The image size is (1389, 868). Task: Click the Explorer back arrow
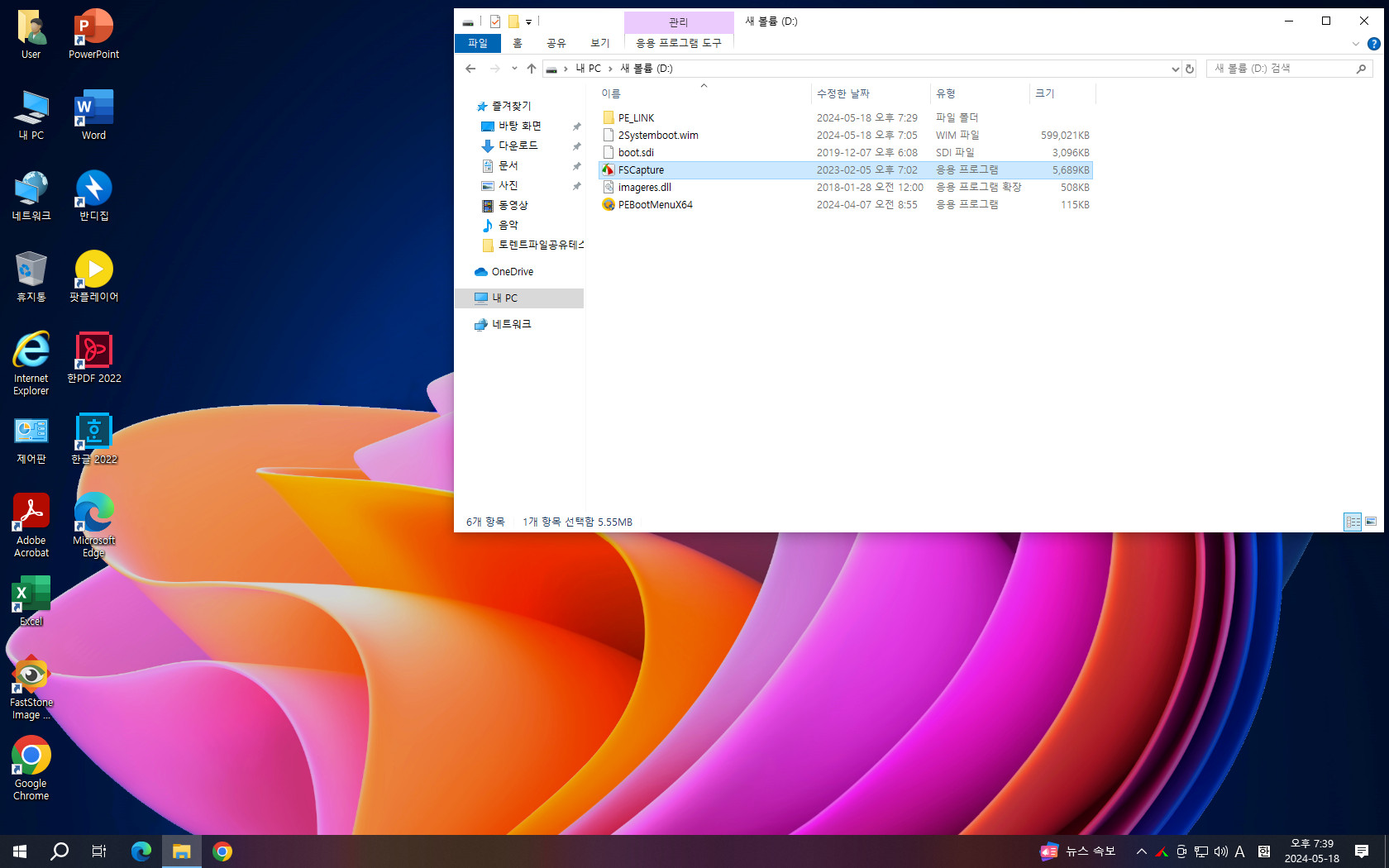tap(470, 69)
